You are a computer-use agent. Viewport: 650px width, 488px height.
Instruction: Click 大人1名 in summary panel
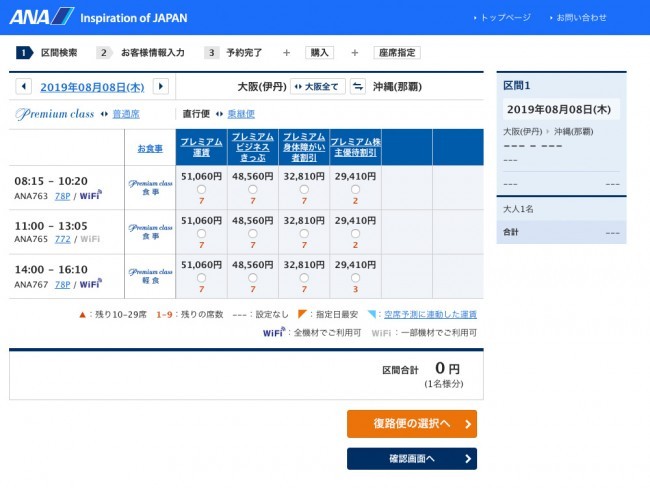click(x=518, y=209)
